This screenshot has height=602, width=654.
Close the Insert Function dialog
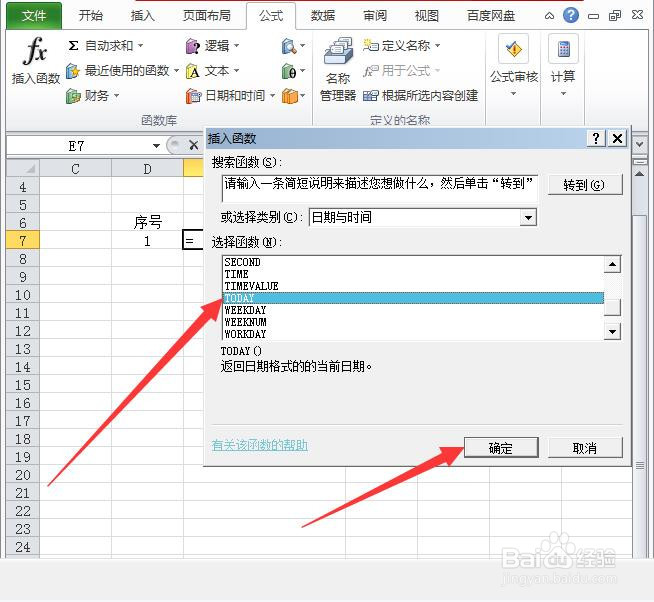(617, 138)
